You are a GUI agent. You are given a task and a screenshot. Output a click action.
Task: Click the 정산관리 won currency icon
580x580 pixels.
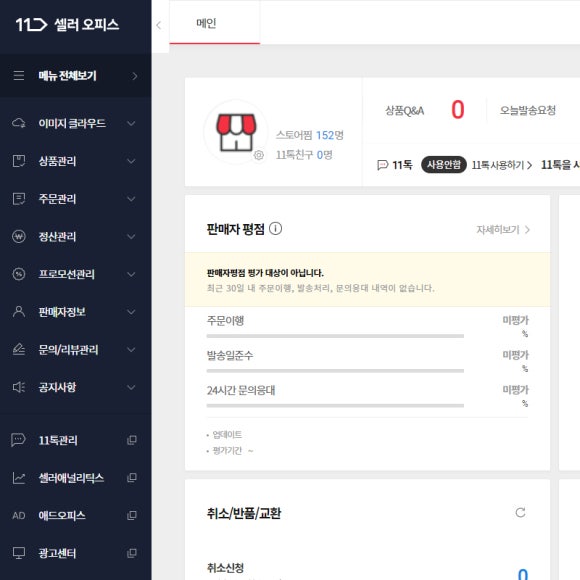click(19, 236)
